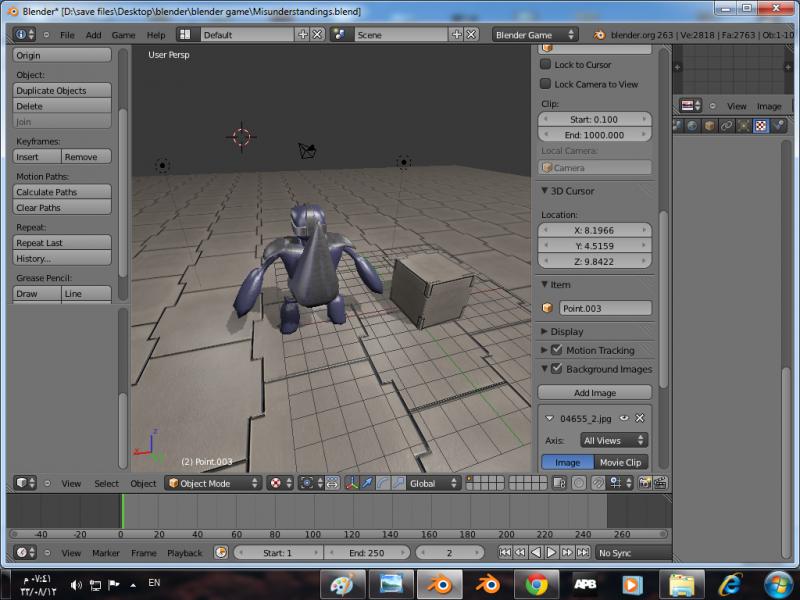
Task: Open the timeline Marker menu
Action: point(106,553)
